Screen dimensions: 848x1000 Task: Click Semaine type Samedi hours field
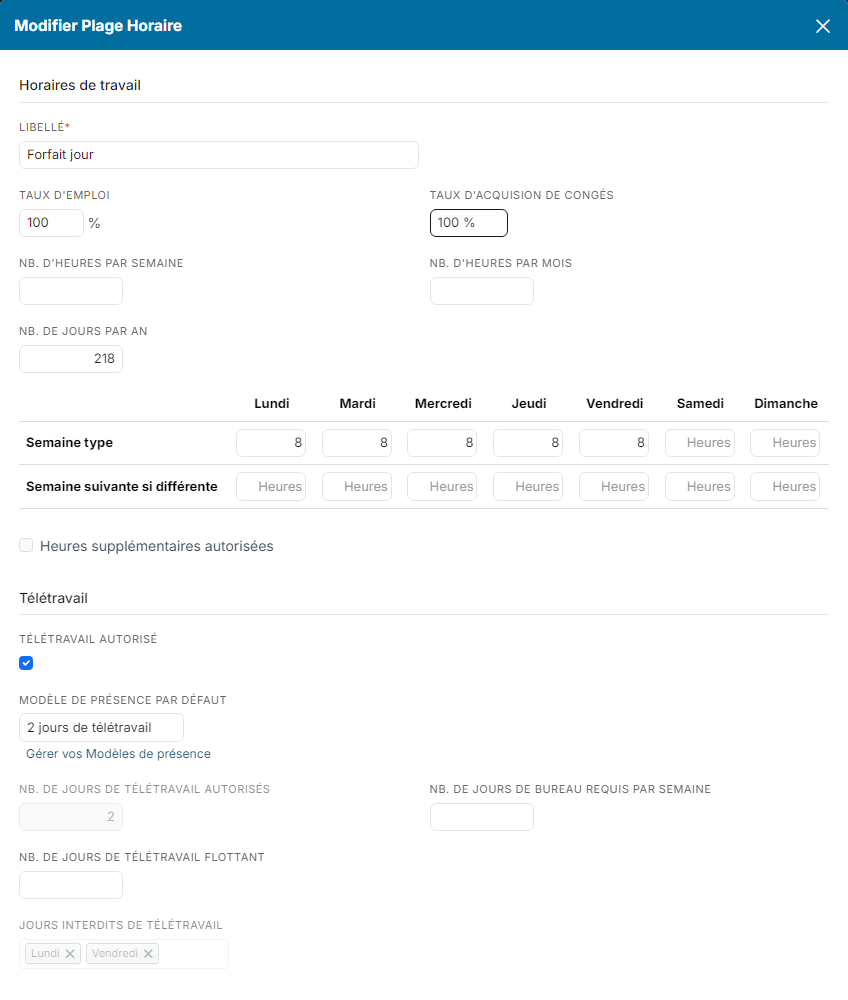tap(699, 443)
